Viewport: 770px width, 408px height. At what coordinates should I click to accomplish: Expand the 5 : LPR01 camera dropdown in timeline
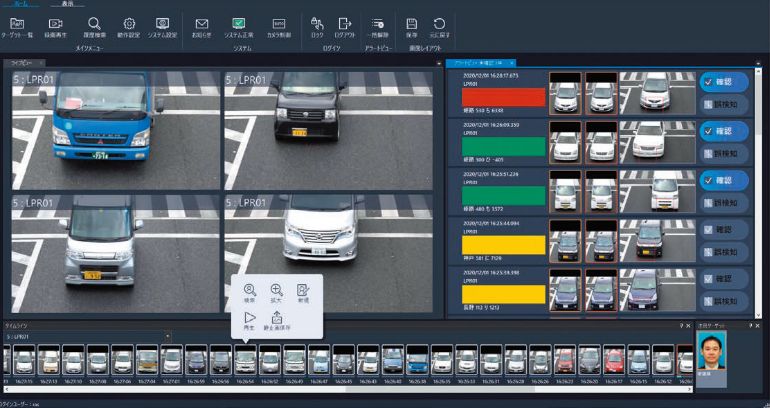tap(167, 337)
